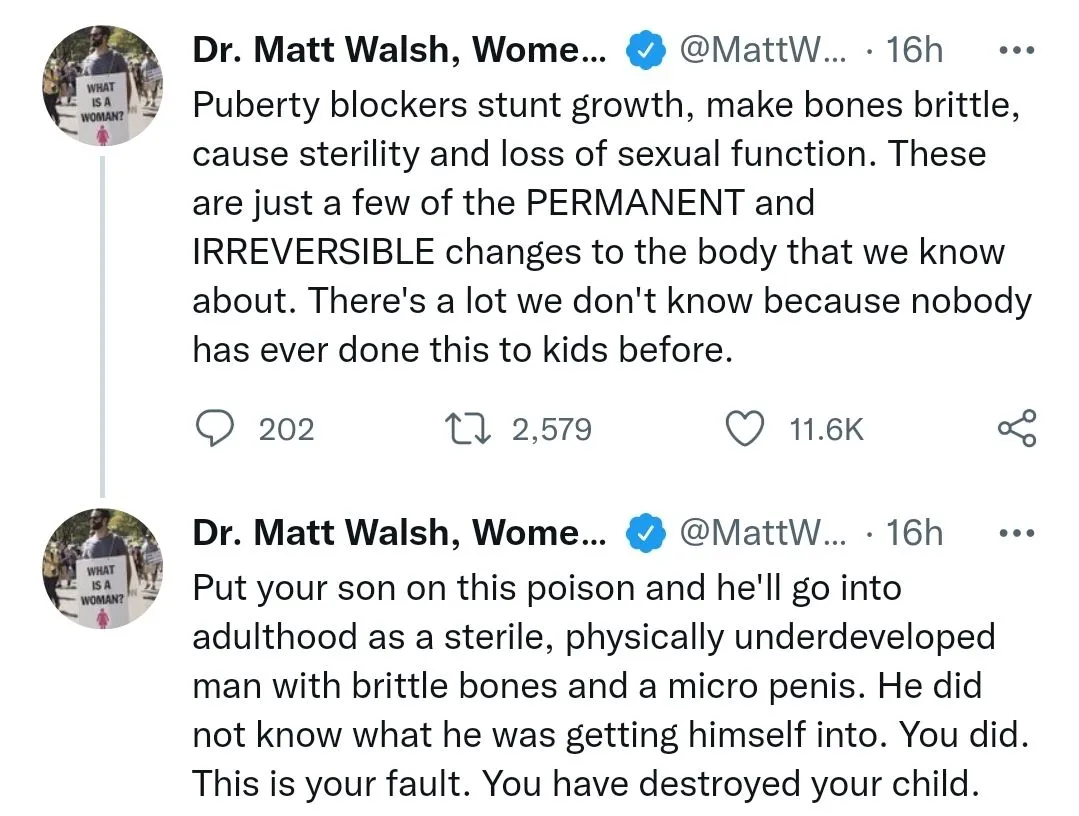Click the share icon on the first tweet
The width and height of the screenshot is (1079, 816).
point(1017,429)
